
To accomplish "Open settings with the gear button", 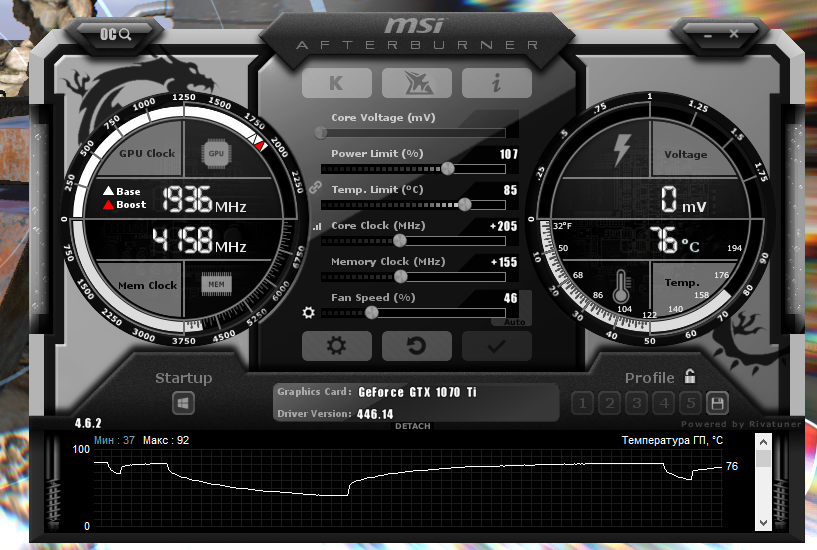I will coord(337,346).
